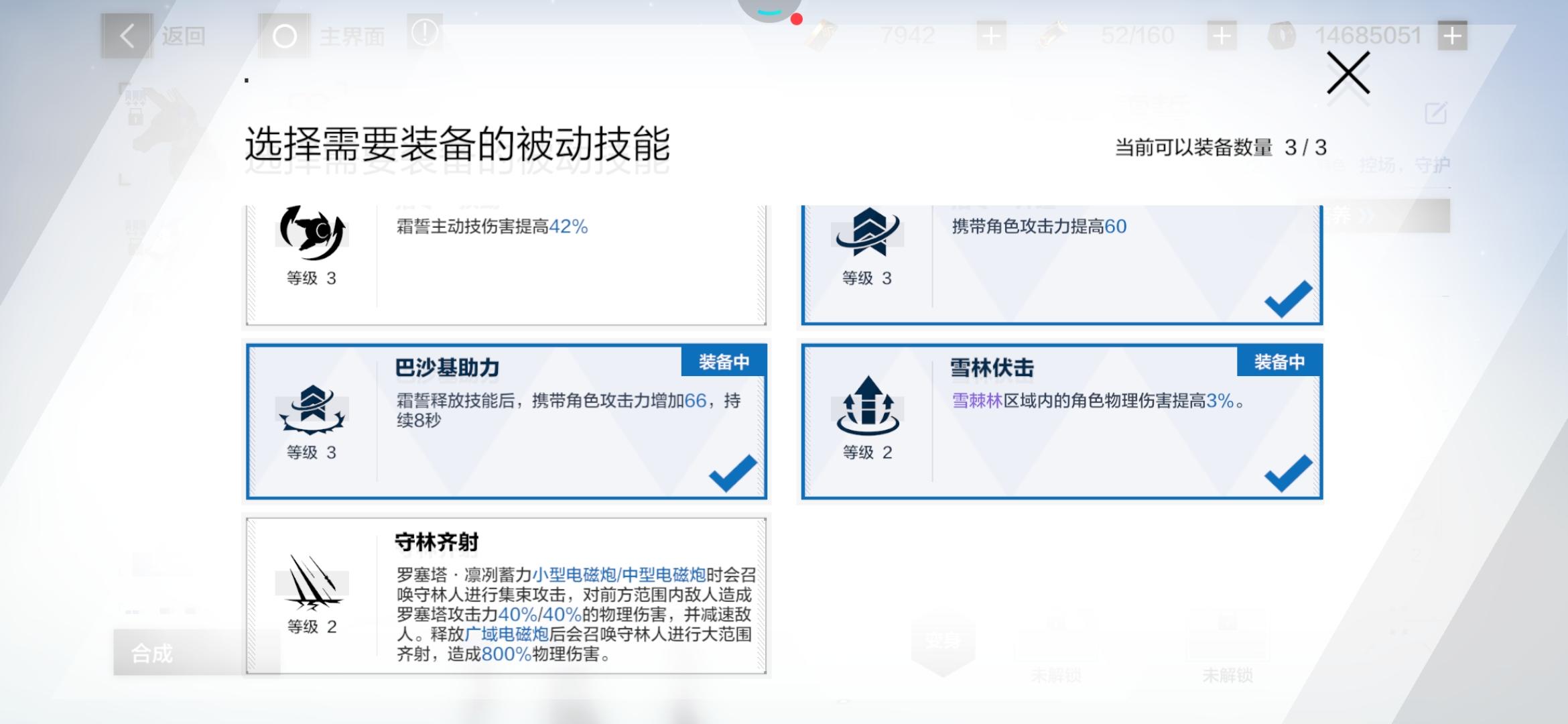The height and width of the screenshot is (724, 1568).
Task: Select the 霜誓主动技伤害提高42% skill icon
Action: coord(312,233)
